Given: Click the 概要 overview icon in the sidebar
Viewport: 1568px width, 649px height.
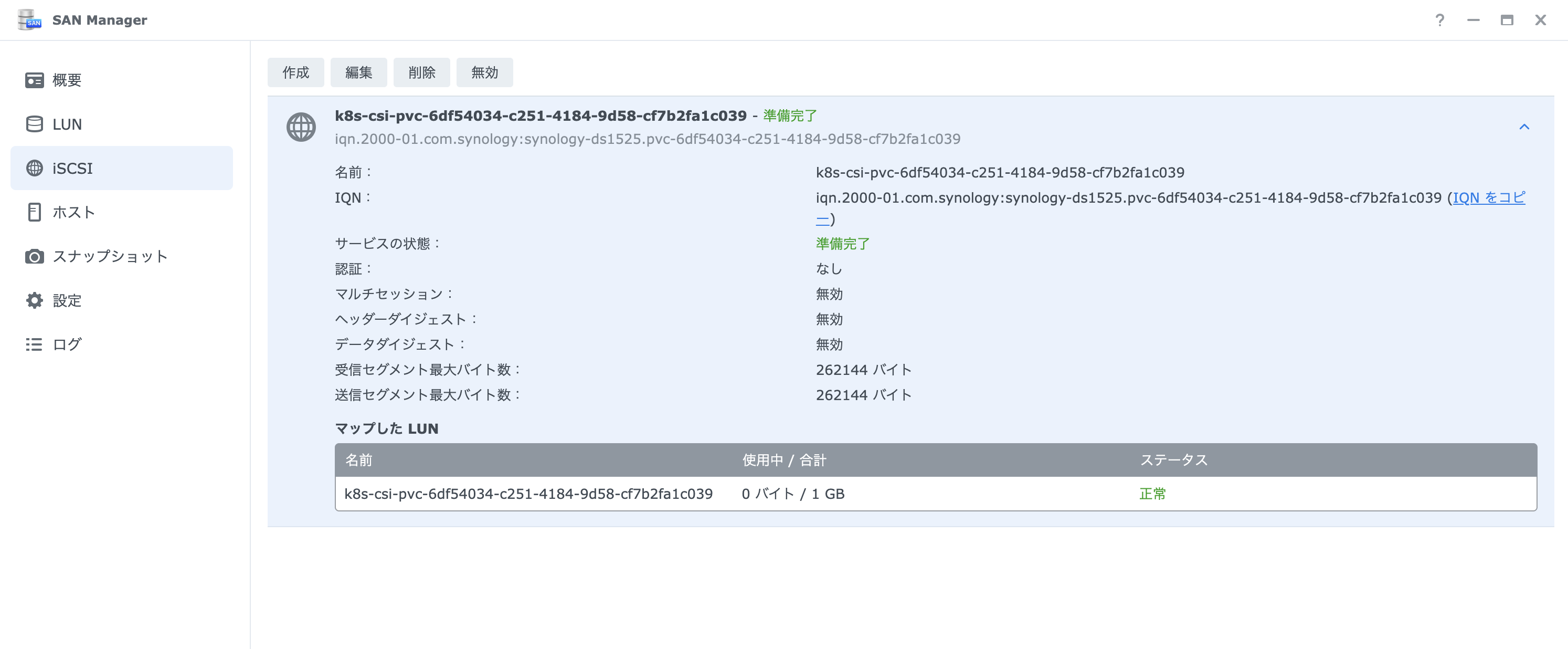Looking at the screenshot, I should point(34,80).
